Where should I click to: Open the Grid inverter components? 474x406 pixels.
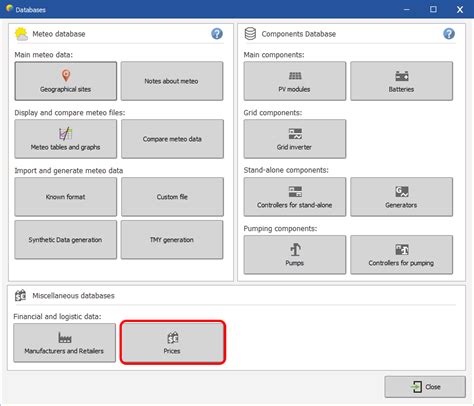pyautogui.click(x=295, y=139)
